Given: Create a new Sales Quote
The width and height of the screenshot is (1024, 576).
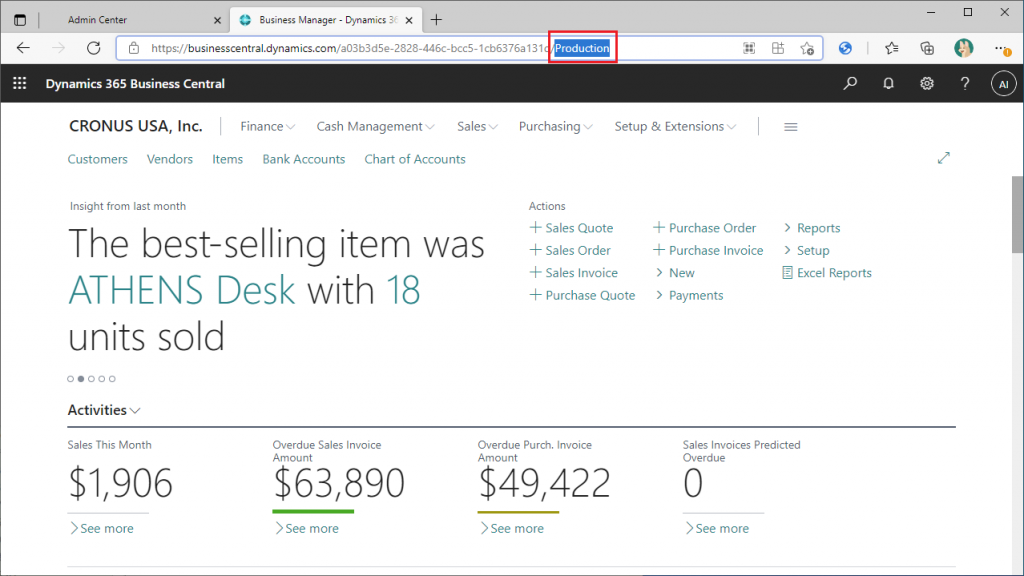Looking at the screenshot, I should (x=571, y=228).
